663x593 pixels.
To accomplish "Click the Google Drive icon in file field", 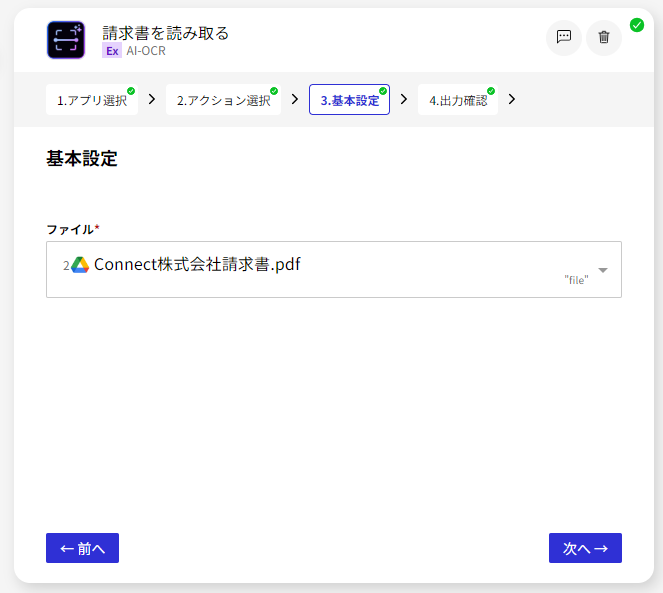I will click(x=80, y=265).
